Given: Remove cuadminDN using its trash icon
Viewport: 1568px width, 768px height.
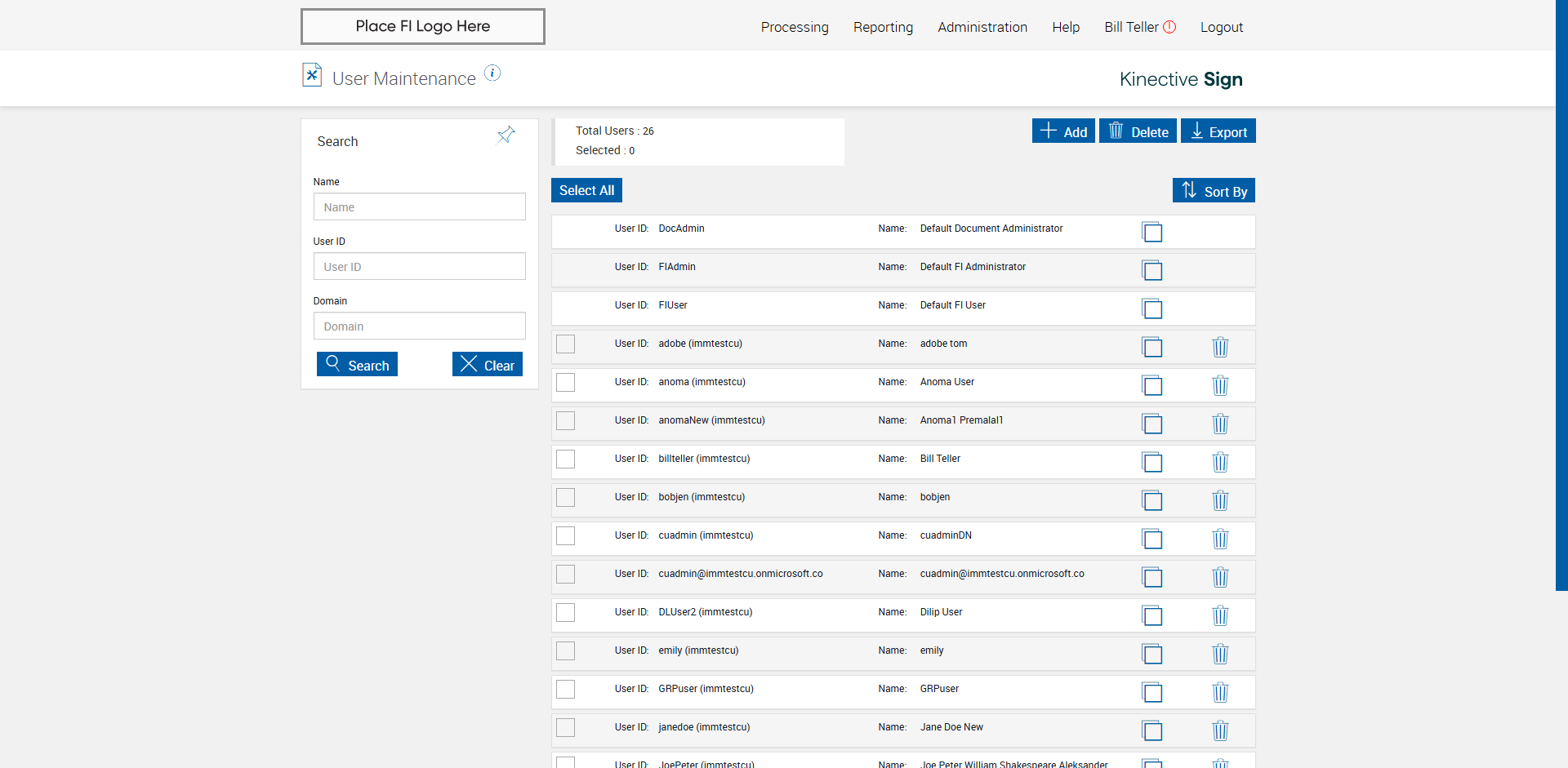Looking at the screenshot, I should tap(1220, 539).
